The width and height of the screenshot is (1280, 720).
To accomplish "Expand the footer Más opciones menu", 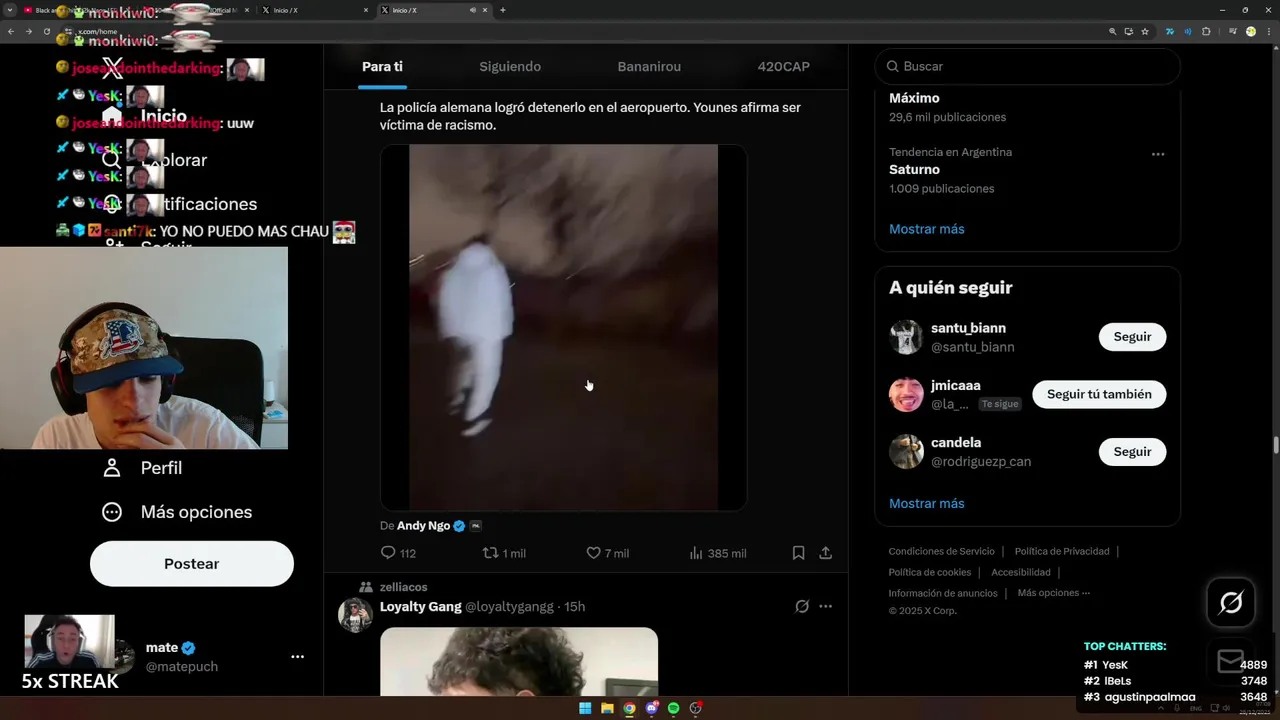I will click(1054, 593).
